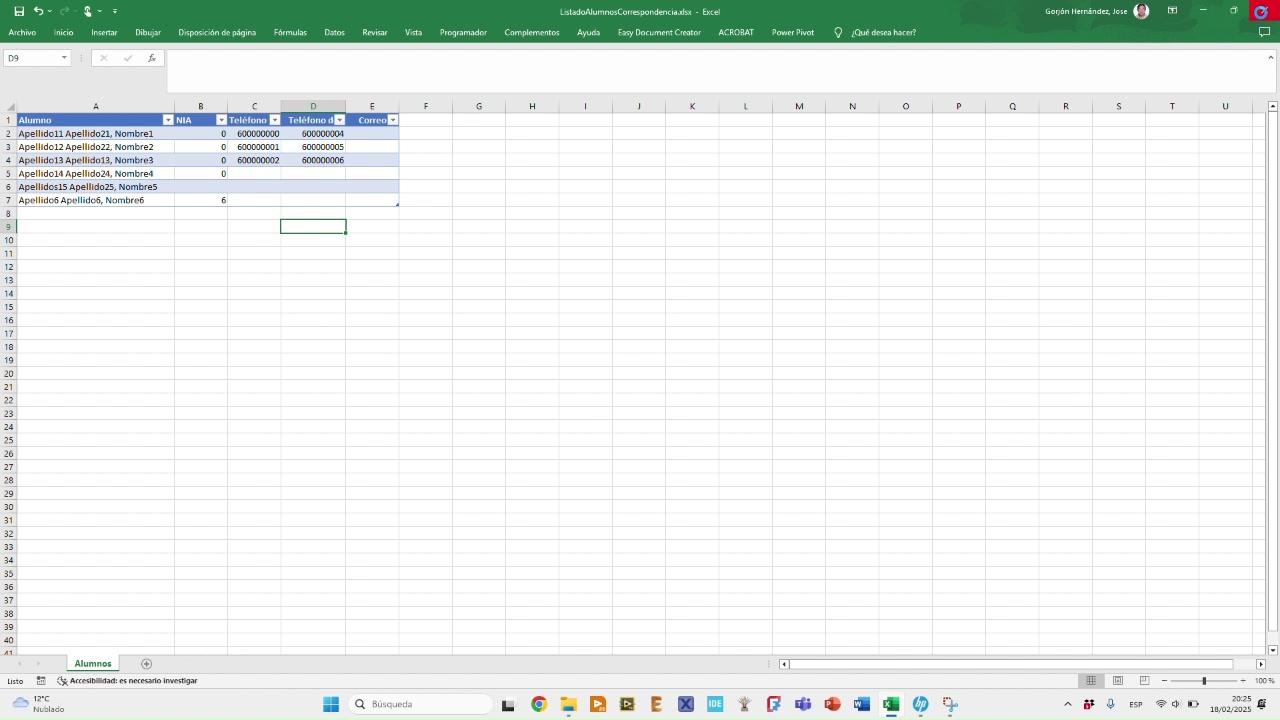Open the Teléfono d column filter dropdown

pyautogui.click(x=339, y=120)
